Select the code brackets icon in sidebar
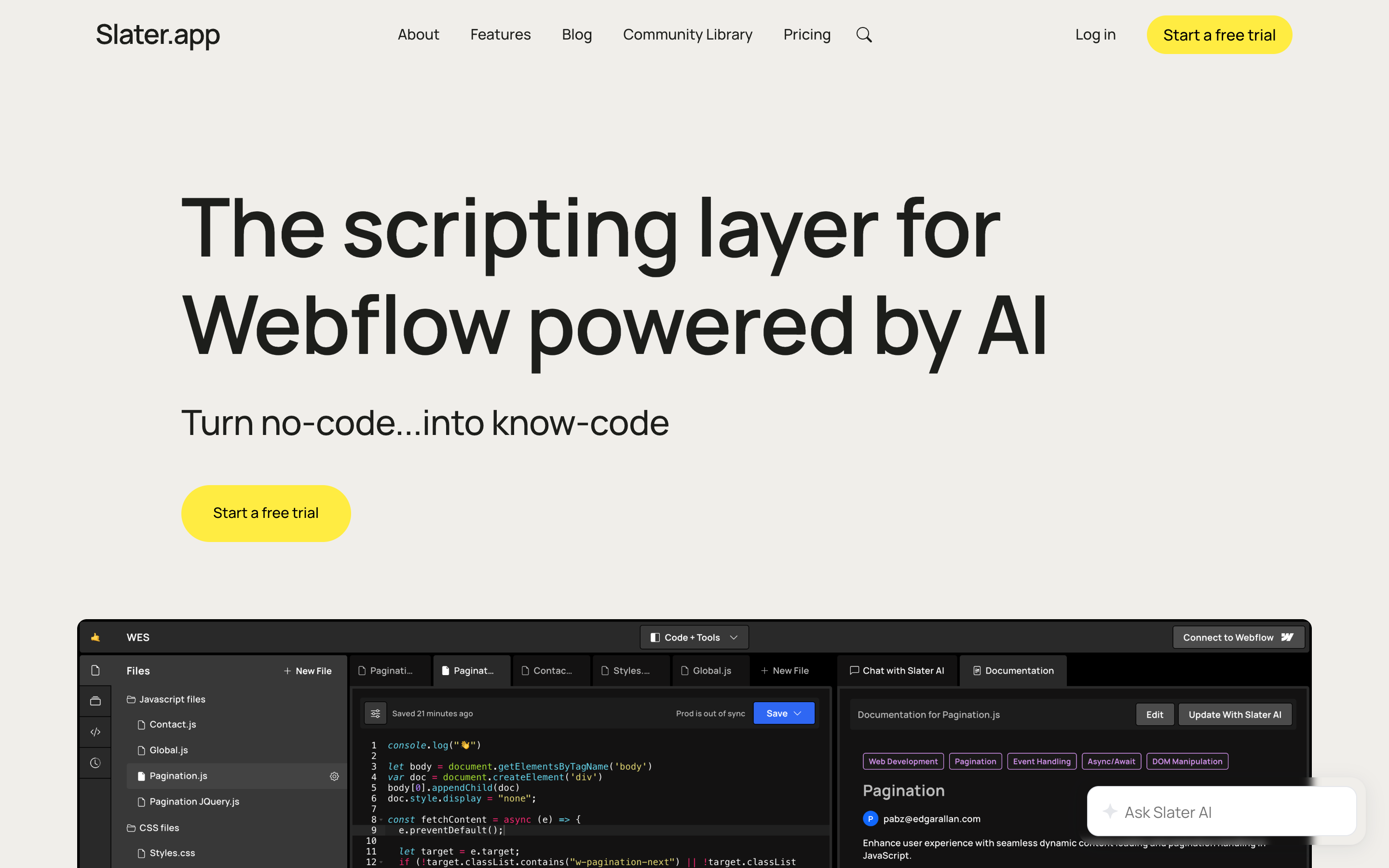Viewport: 1389px width, 868px height. (95, 732)
